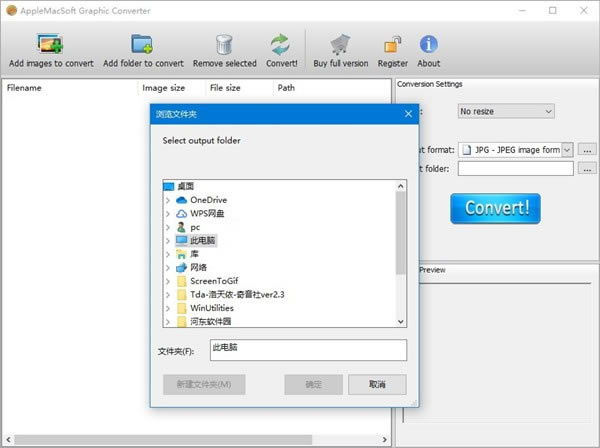The width and height of the screenshot is (600, 448).
Task: Select the ScreenToGif folder
Action: pyautogui.click(x=213, y=281)
